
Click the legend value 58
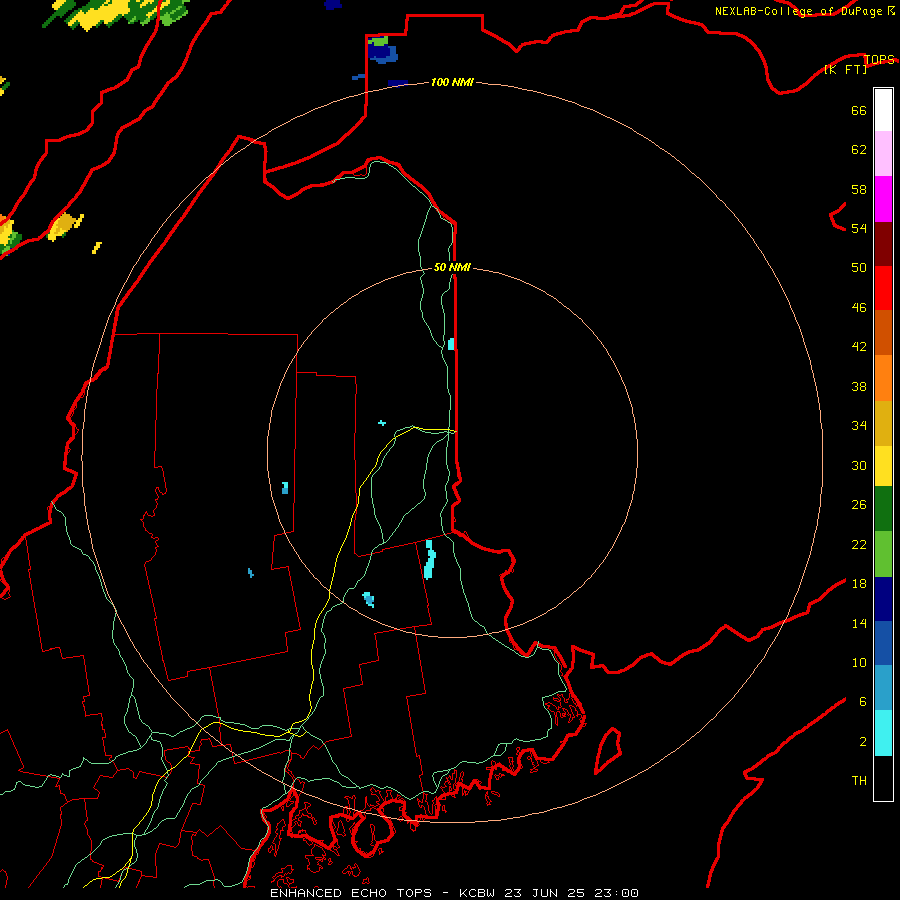pyautogui.click(x=859, y=189)
